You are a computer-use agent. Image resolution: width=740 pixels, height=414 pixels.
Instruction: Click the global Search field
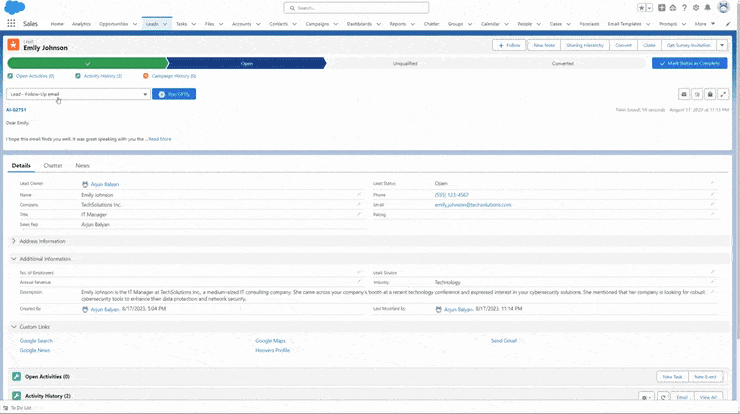point(356,8)
